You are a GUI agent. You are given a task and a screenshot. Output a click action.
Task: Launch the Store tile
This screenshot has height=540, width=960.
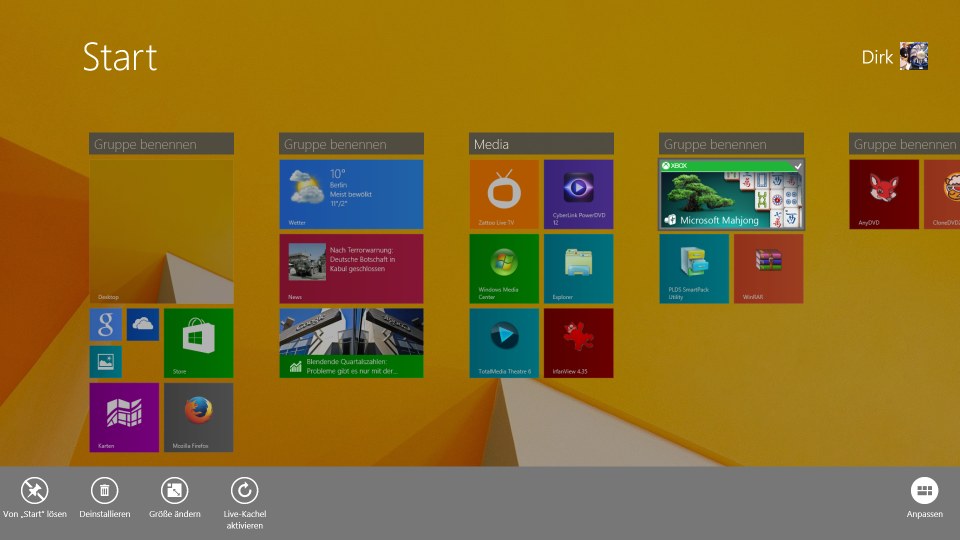coord(198,343)
